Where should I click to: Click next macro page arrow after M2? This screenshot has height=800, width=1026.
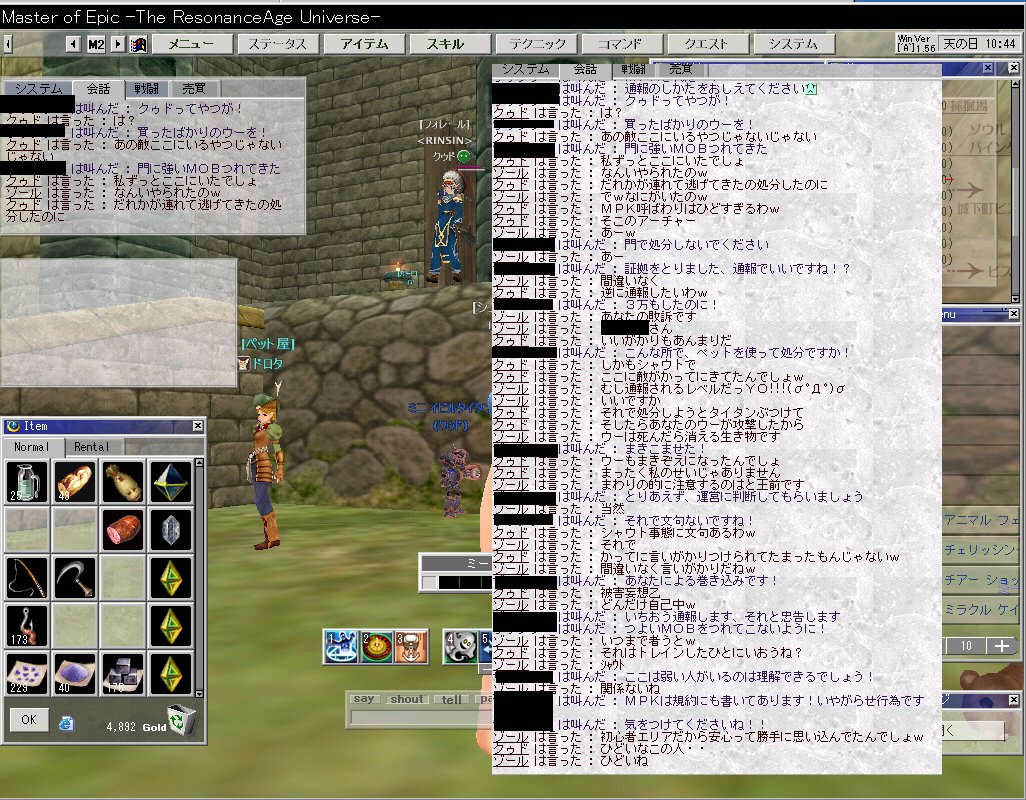[117, 44]
